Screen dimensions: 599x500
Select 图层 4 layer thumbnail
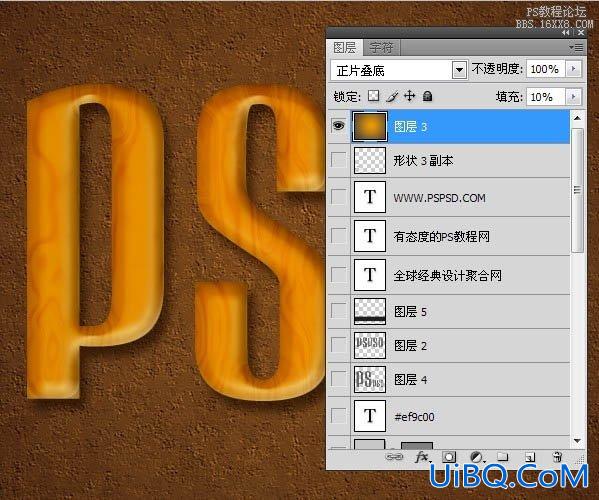pyautogui.click(x=370, y=379)
